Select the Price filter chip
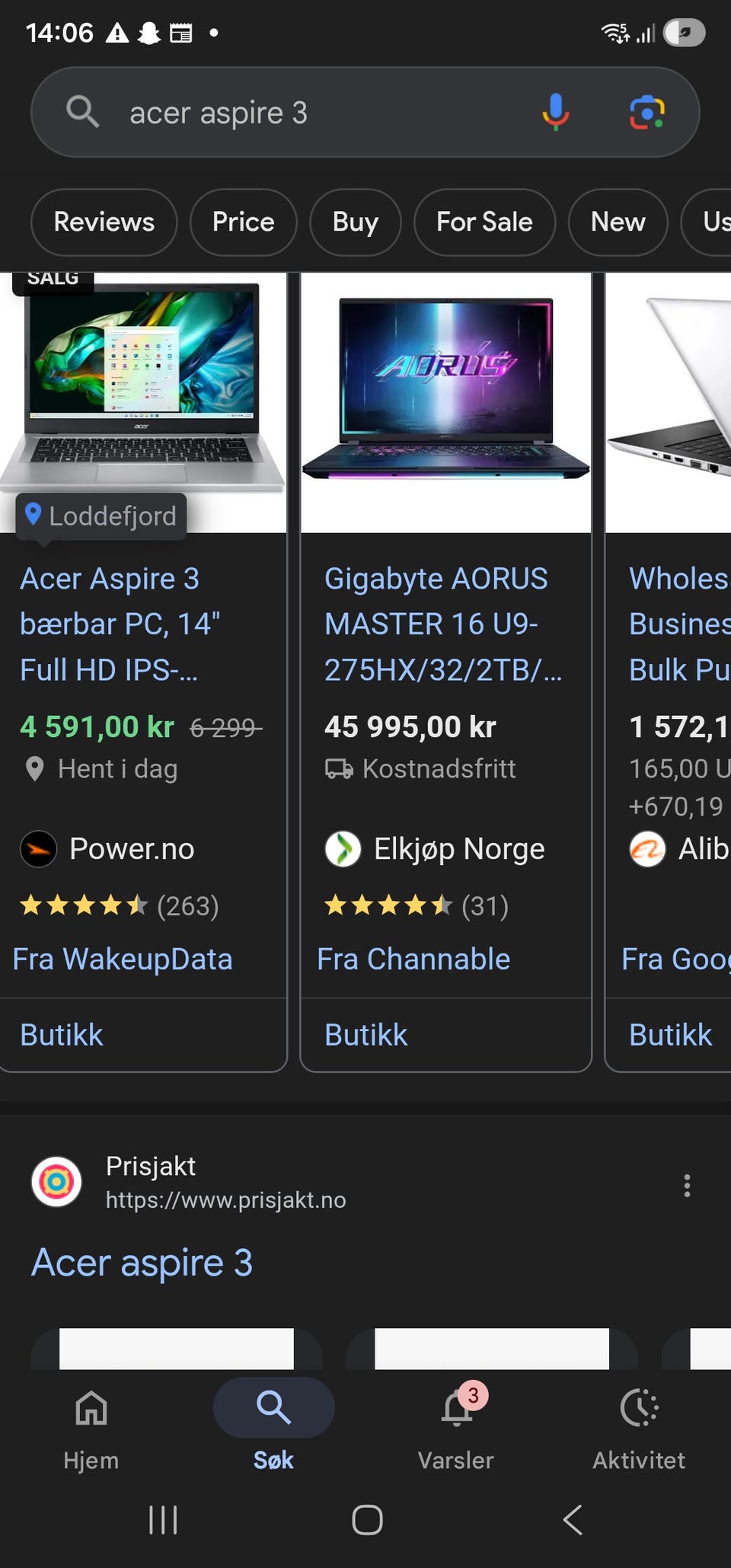 243,222
